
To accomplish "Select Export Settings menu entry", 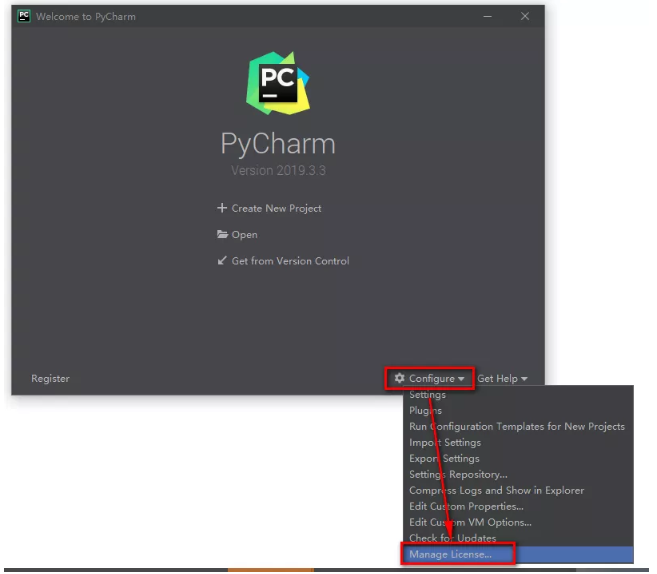I will coord(518,458).
